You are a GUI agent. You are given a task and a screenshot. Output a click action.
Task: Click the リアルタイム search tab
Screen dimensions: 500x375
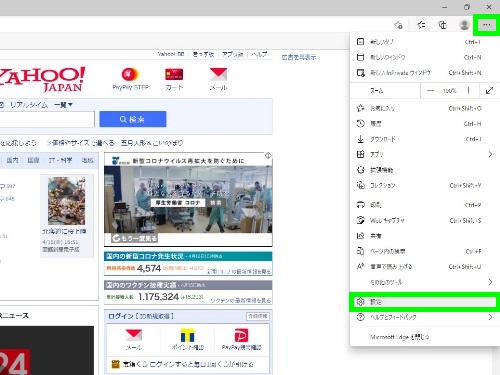click(x=29, y=105)
